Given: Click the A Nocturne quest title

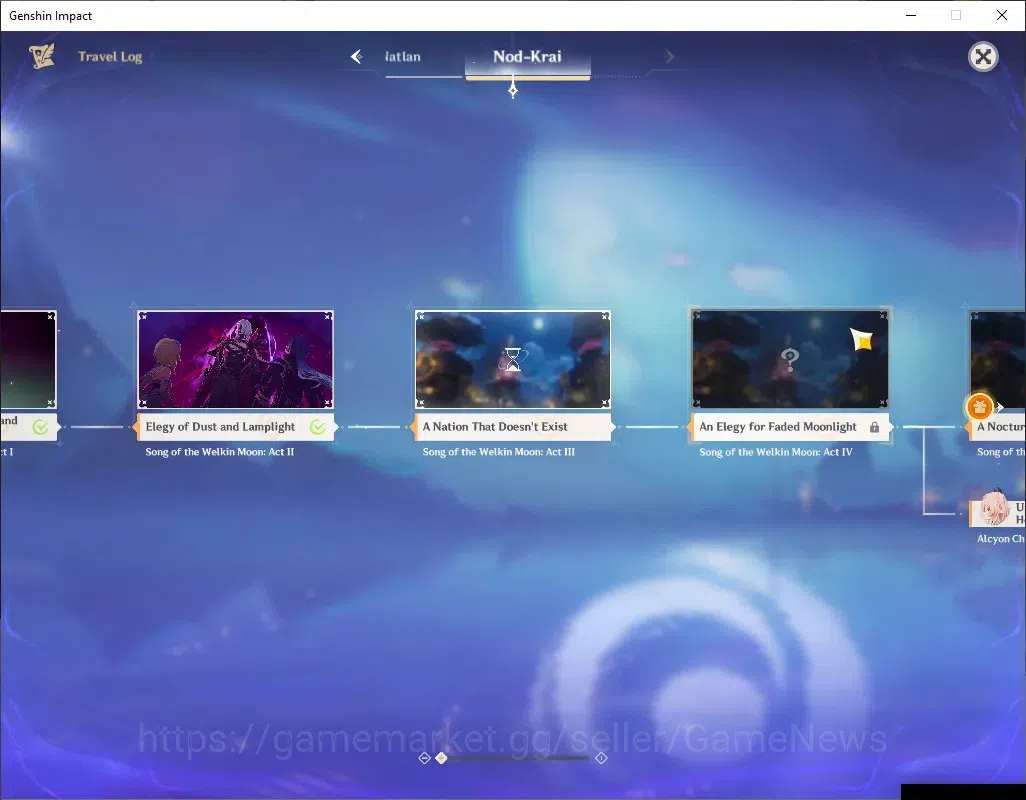Looking at the screenshot, I should point(1000,426).
